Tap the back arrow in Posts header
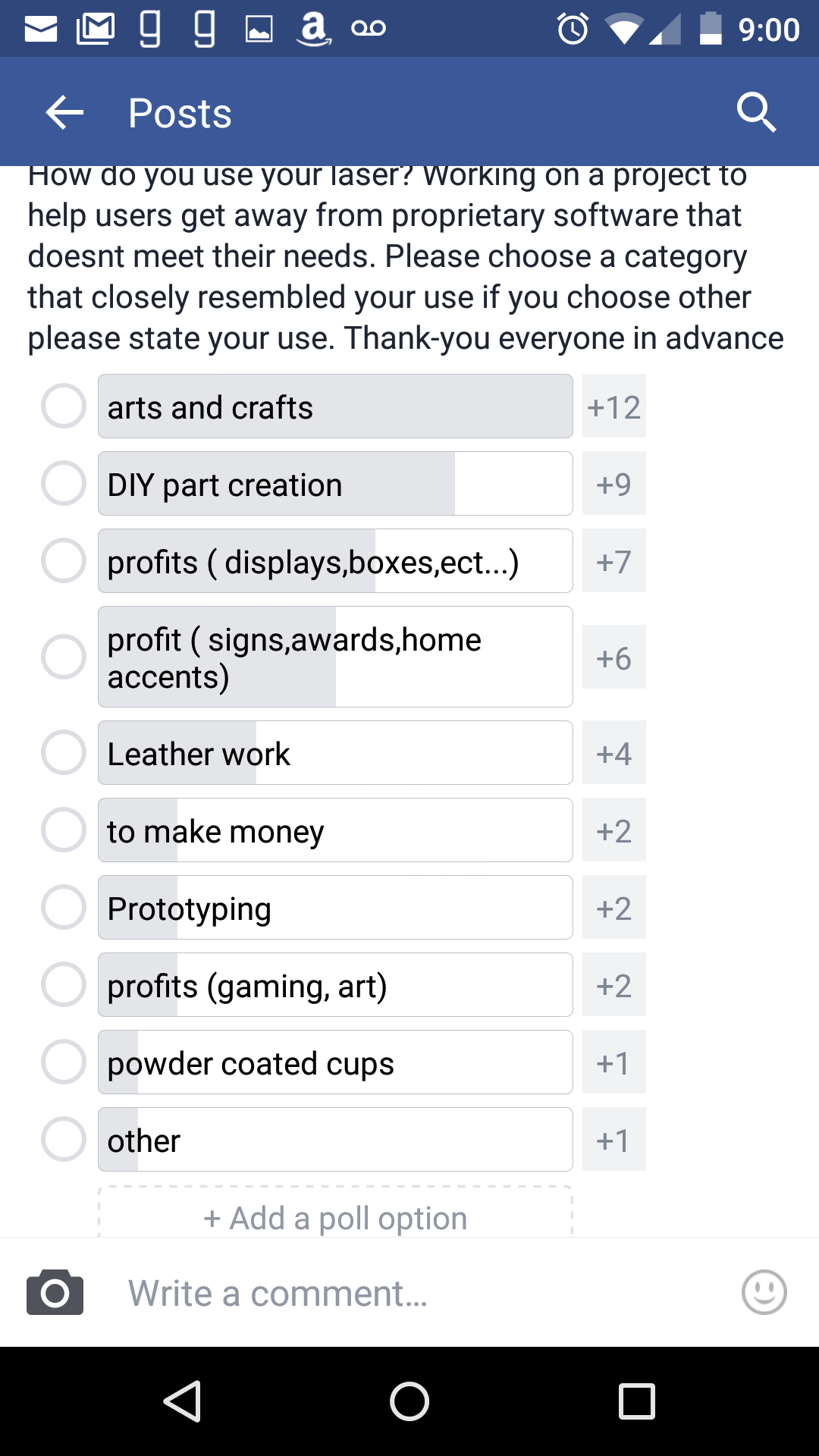The height and width of the screenshot is (1456, 819). click(64, 113)
